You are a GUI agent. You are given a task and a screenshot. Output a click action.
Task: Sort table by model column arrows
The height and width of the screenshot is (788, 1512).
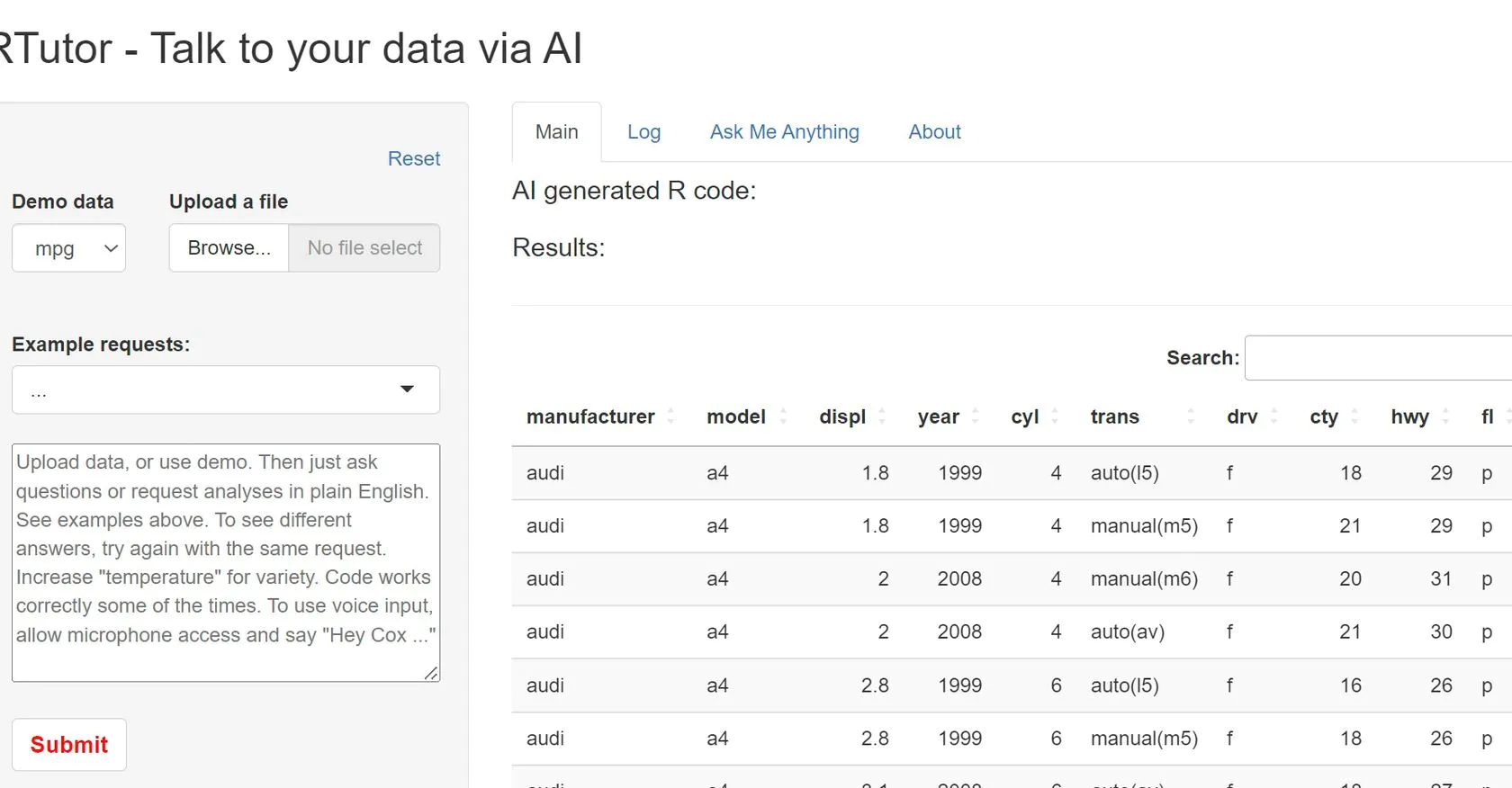[783, 416]
